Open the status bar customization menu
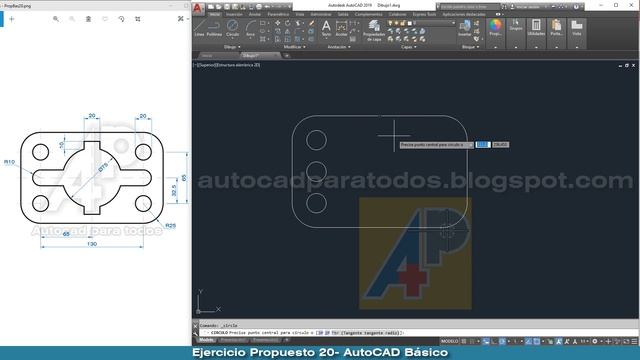The image size is (640, 360). click(x=634, y=341)
